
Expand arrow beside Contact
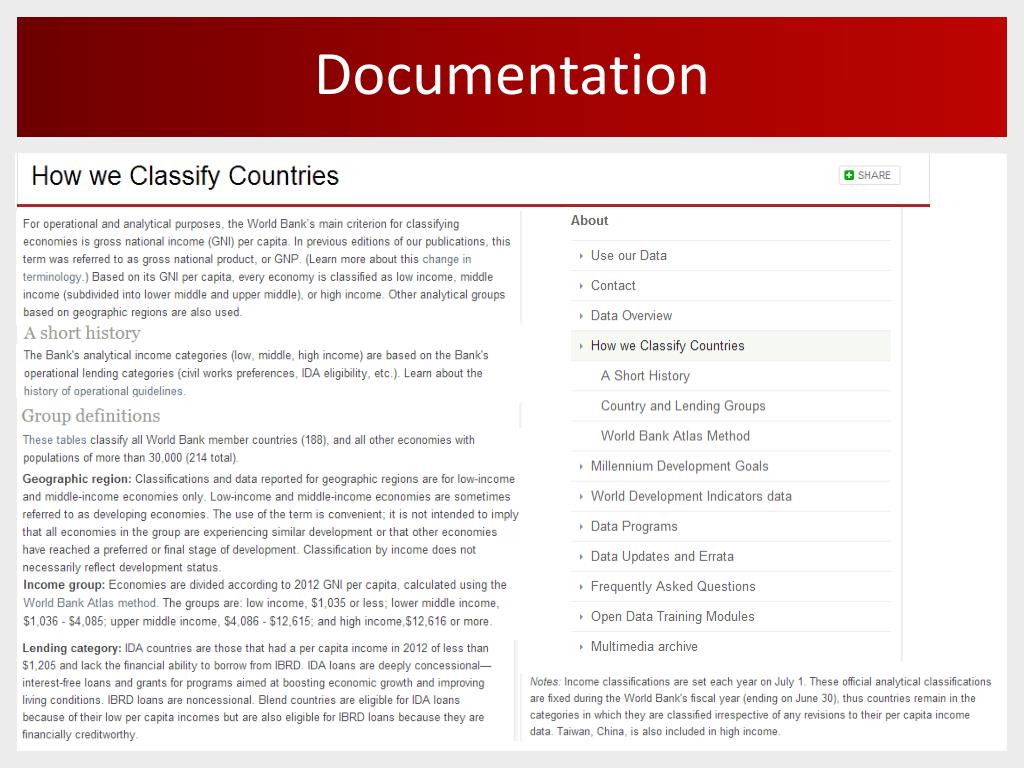[581, 286]
